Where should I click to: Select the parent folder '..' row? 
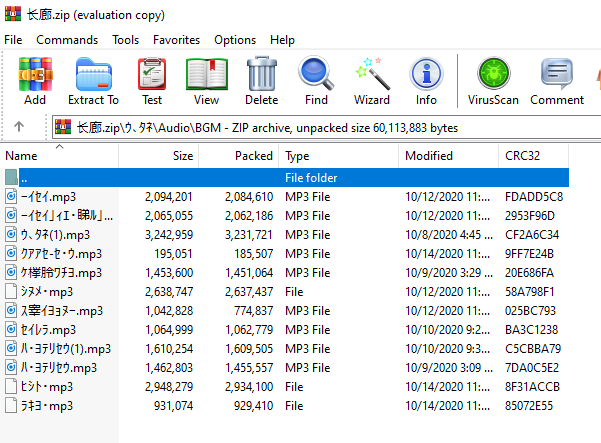tap(287, 177)
